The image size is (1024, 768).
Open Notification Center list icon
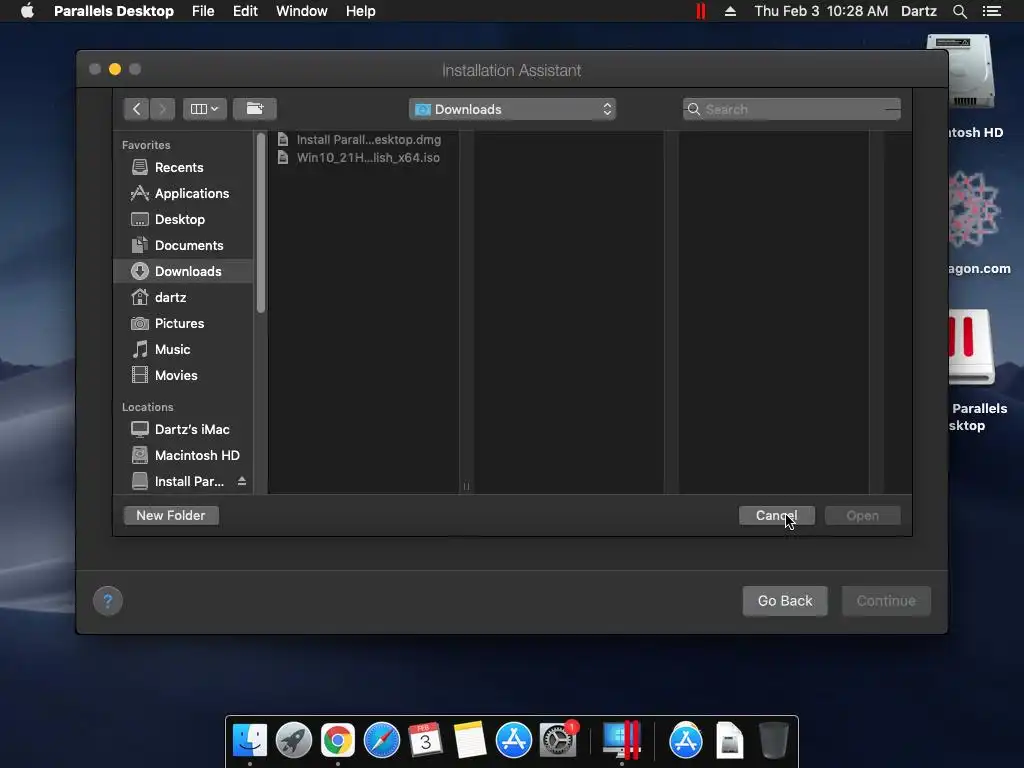pyautogui.click(x=992, y=11)
